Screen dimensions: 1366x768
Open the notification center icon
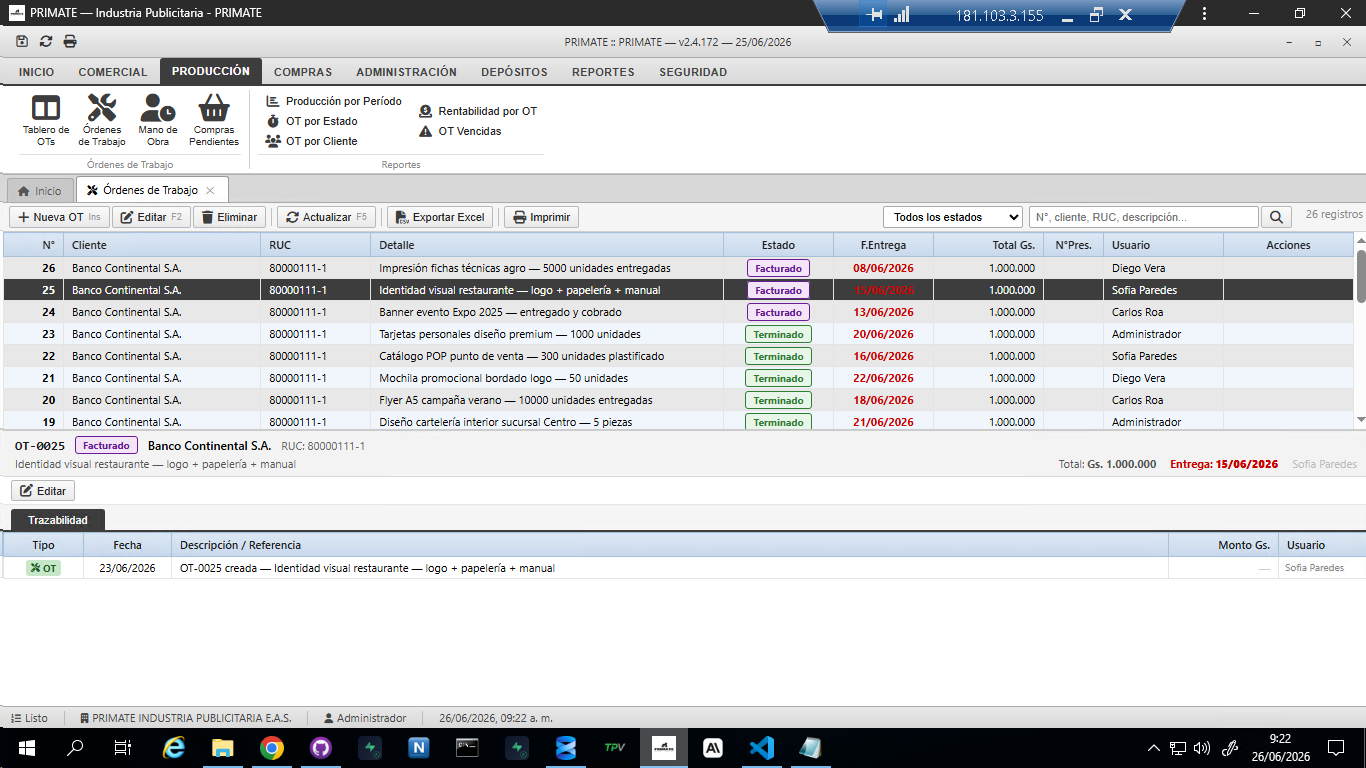click(1335, 747)
